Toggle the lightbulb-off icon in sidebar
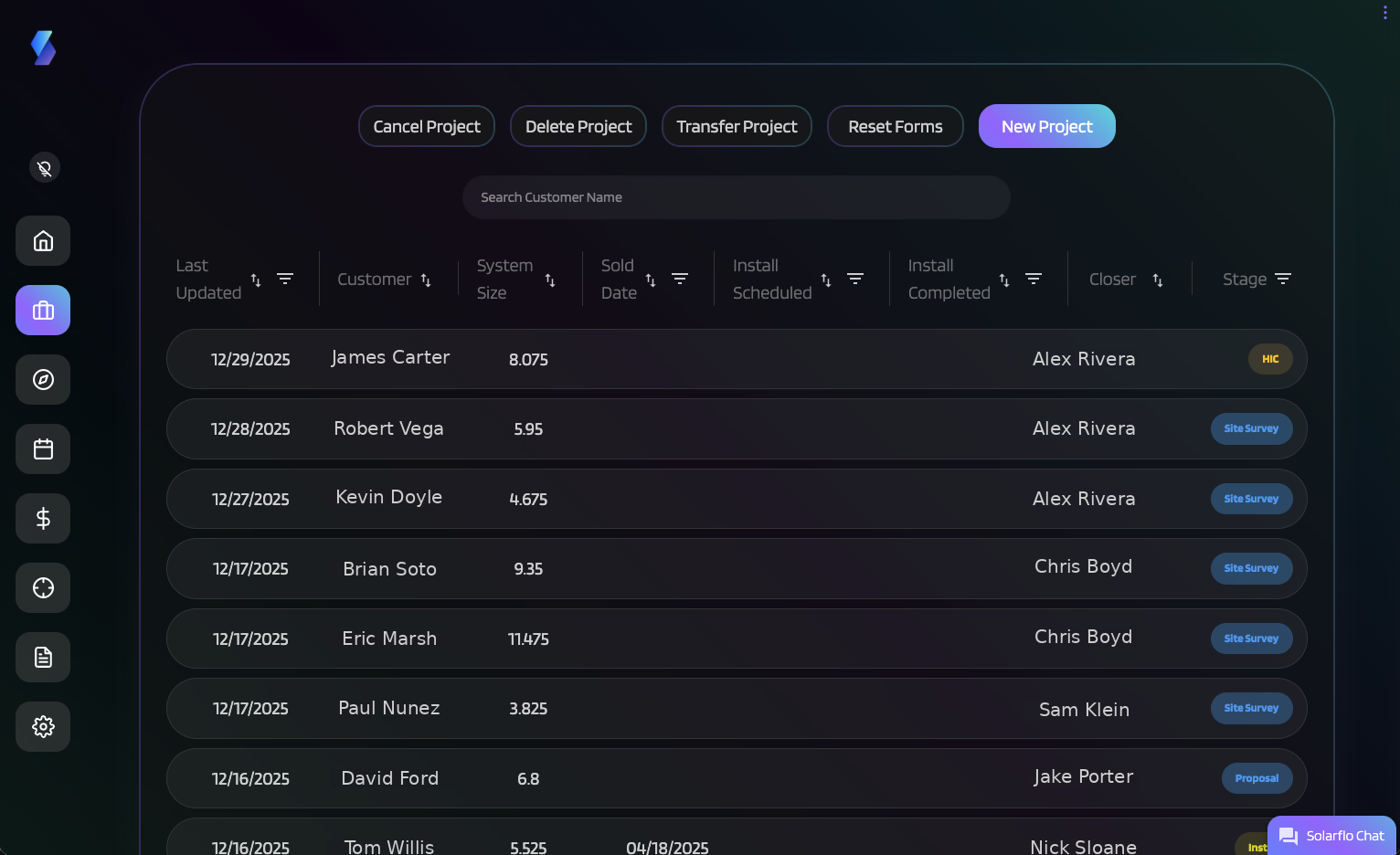1400x855 pixels. click(44, 167)
